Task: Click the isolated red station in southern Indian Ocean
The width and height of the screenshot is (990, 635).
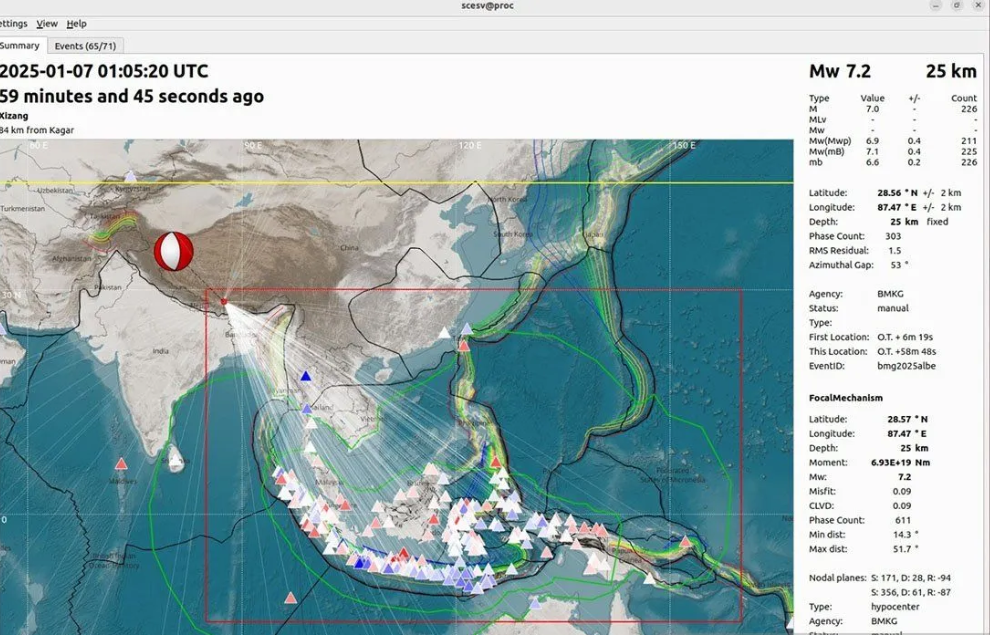Action: (290, 598)
